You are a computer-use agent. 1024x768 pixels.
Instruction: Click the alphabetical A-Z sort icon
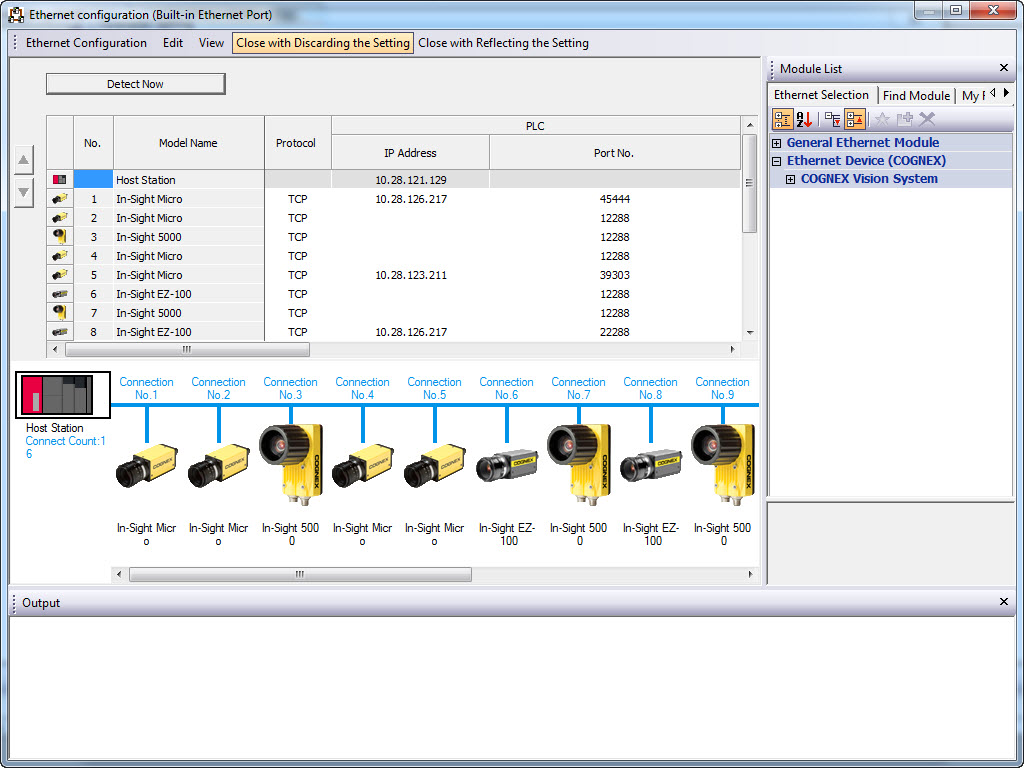[x=804, y=120]
